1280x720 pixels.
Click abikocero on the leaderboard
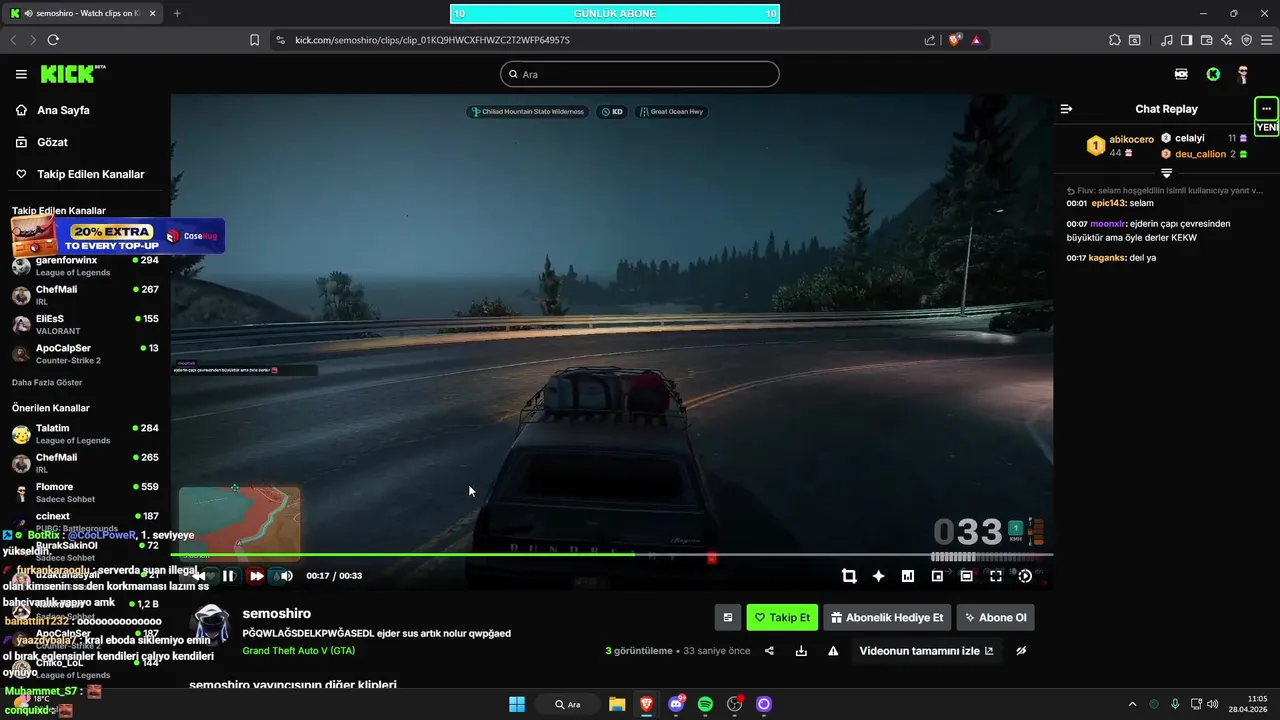1131,140
